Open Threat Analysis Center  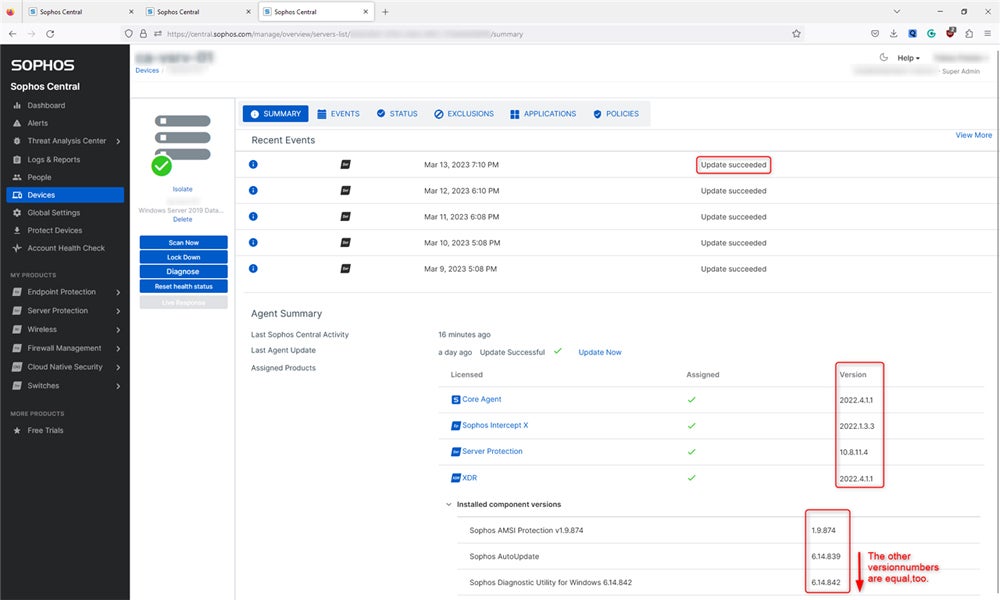point(62,140)
